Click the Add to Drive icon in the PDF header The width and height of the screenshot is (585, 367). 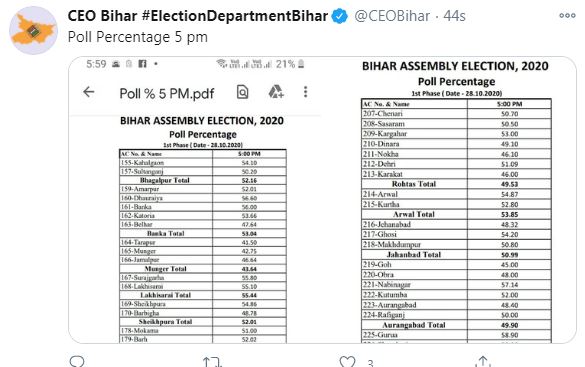276,92
